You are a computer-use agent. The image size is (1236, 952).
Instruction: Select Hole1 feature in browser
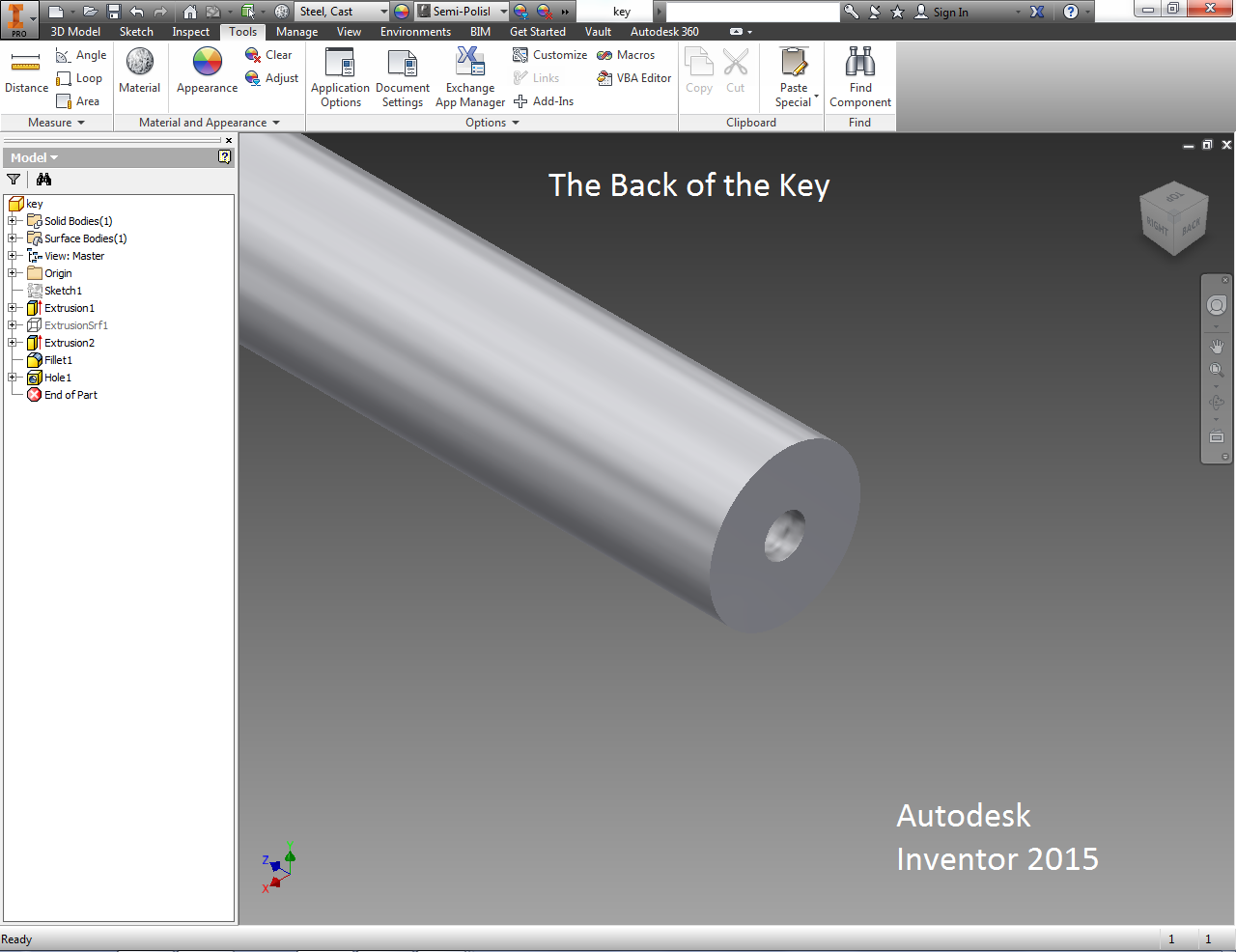pos(57,378)
